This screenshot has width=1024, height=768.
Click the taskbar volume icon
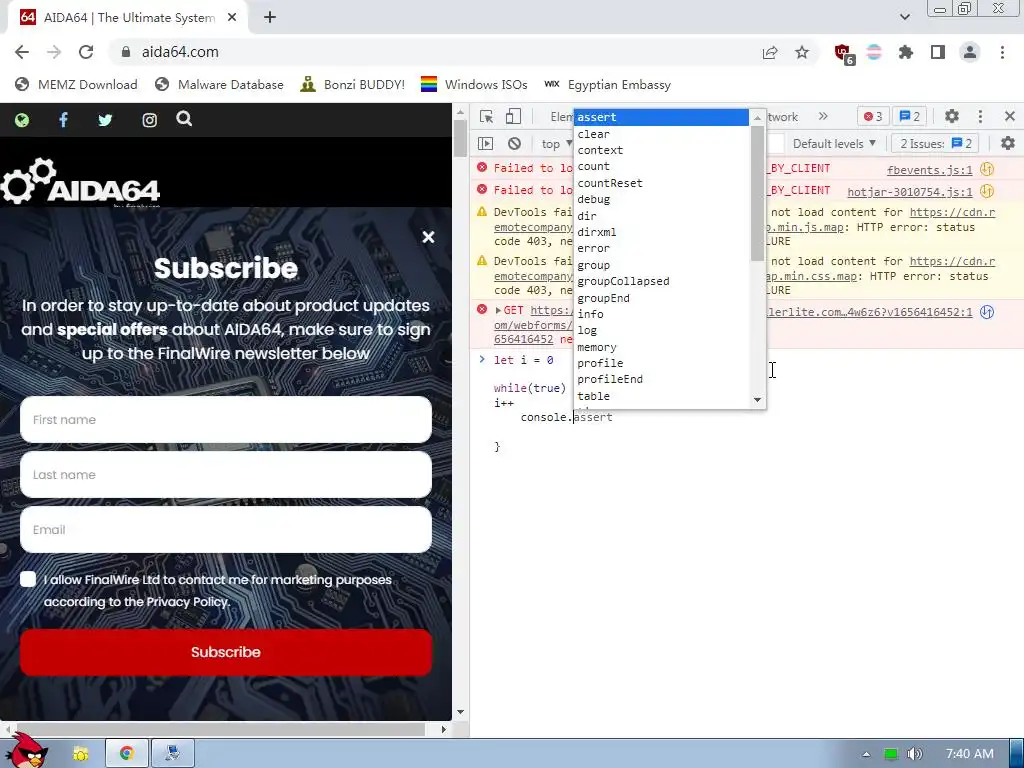click(x=915, y=754)
